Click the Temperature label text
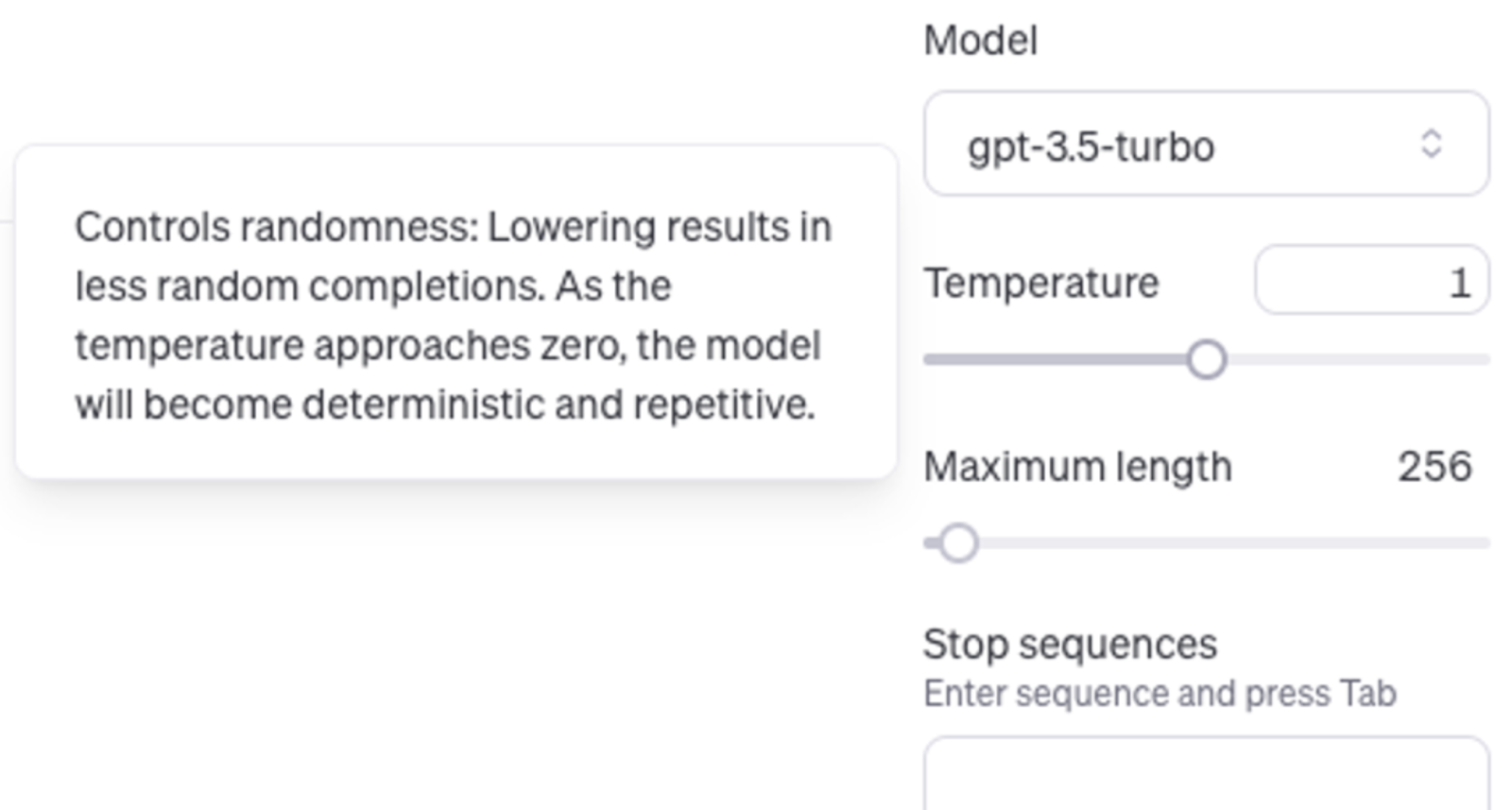 click(1039, 281)
